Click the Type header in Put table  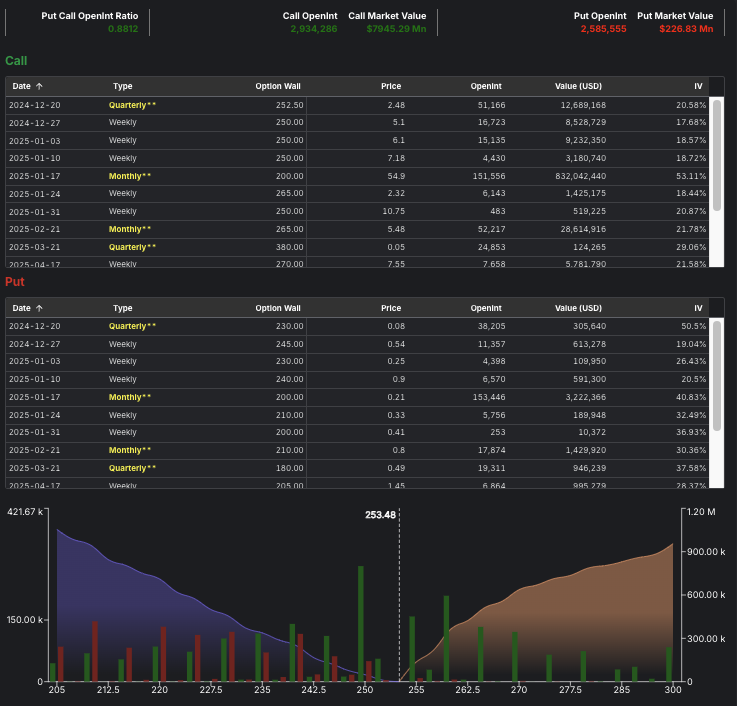pos(122,309)
